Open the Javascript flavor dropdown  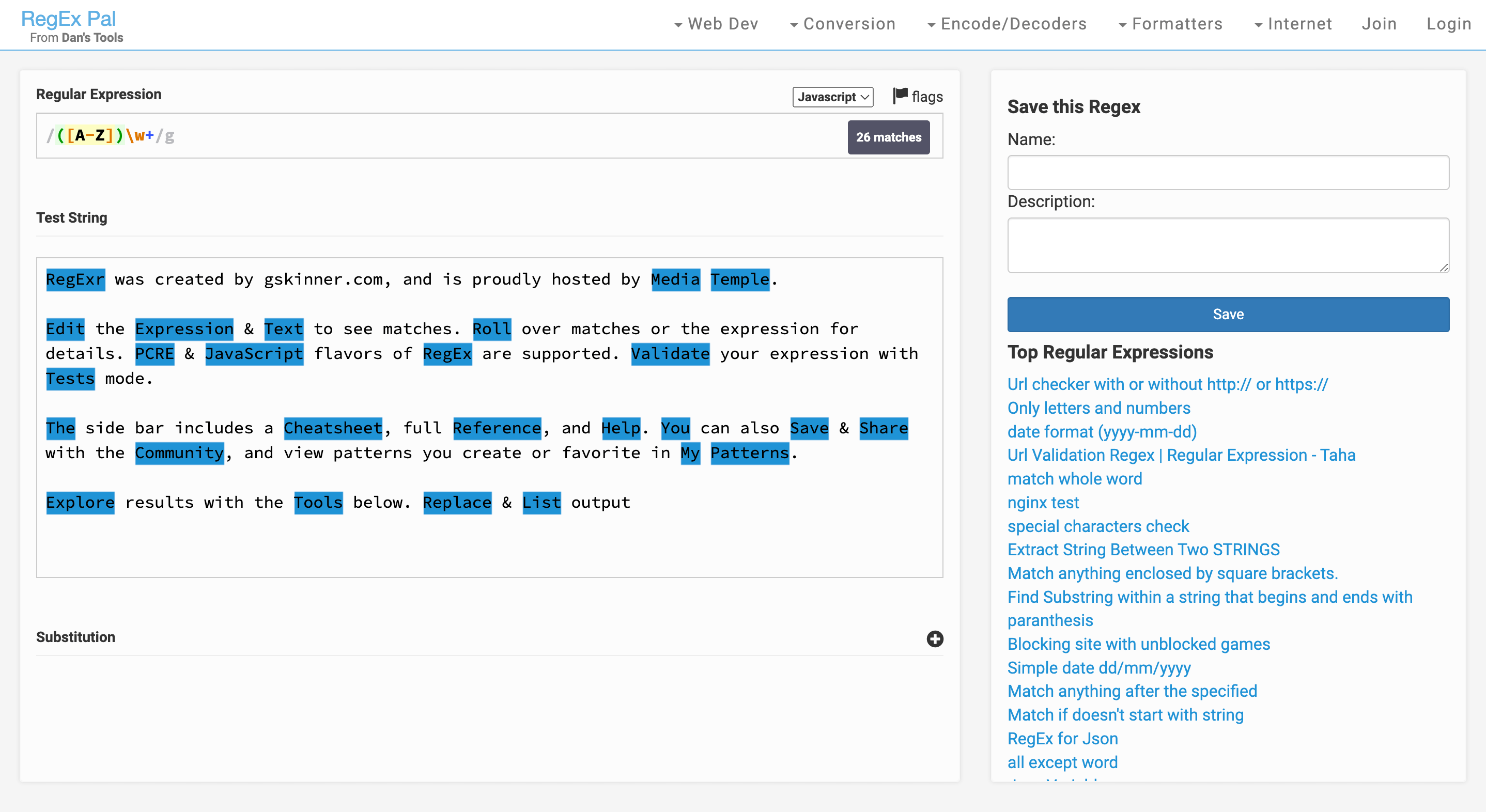point(832,97)
